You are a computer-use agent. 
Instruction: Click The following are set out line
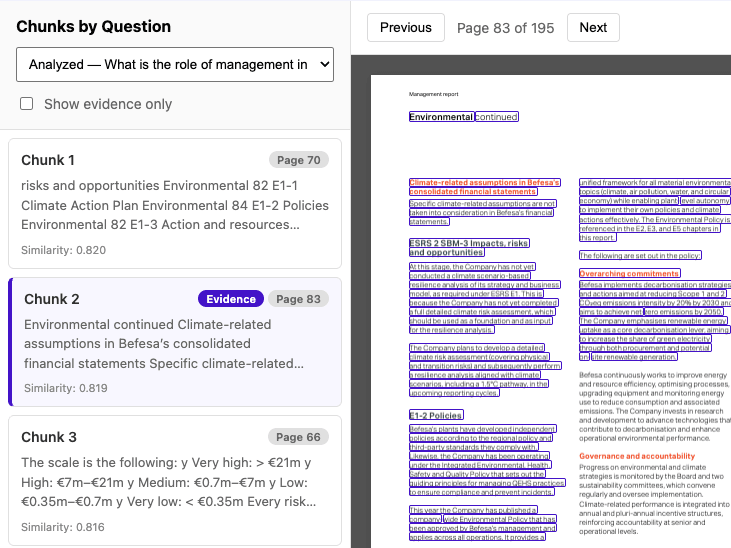point(640,256)
